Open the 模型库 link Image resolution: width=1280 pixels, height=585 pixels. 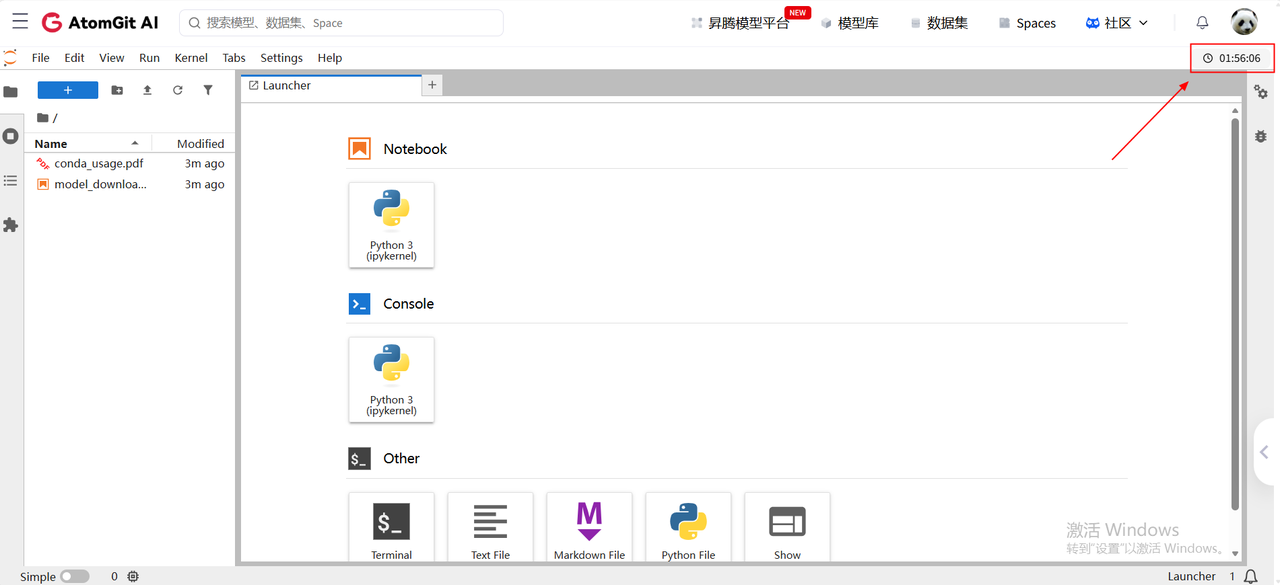tap(849, 22)
